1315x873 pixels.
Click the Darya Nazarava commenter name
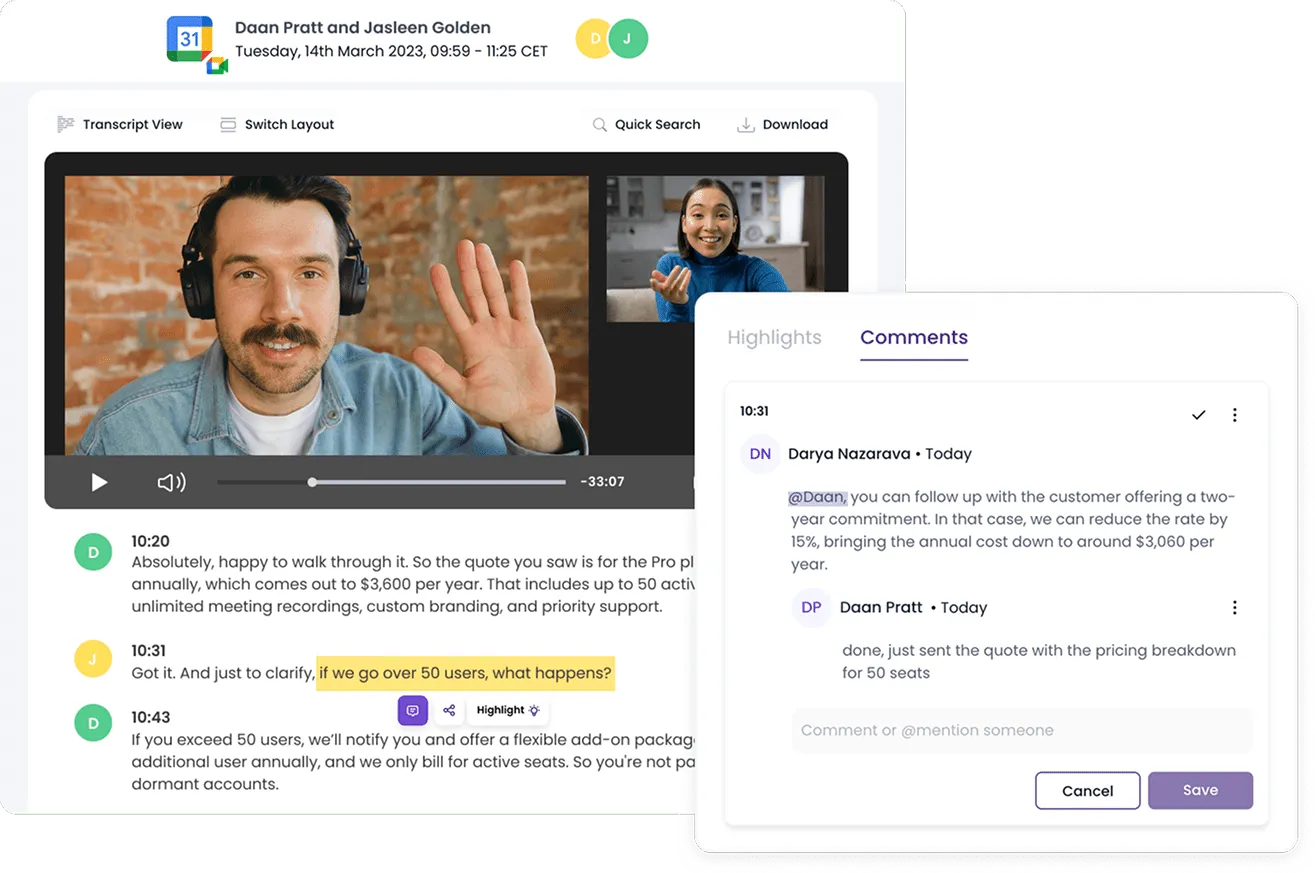click(849, 454)
